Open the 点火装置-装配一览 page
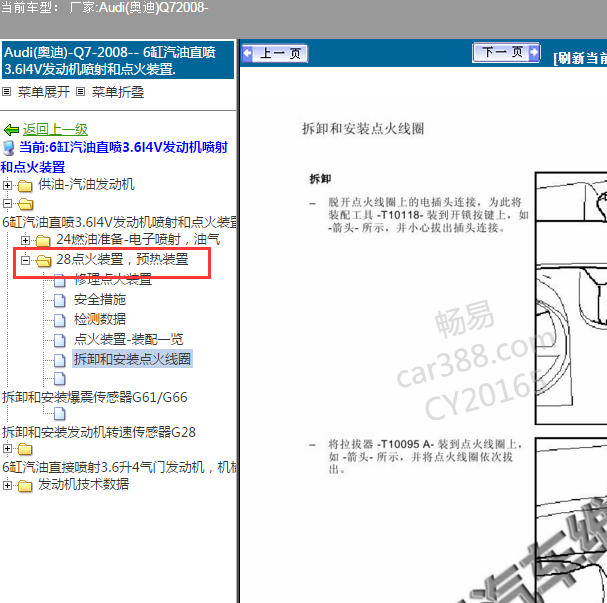Screen dimensions: 607x603 coord(129,339)
